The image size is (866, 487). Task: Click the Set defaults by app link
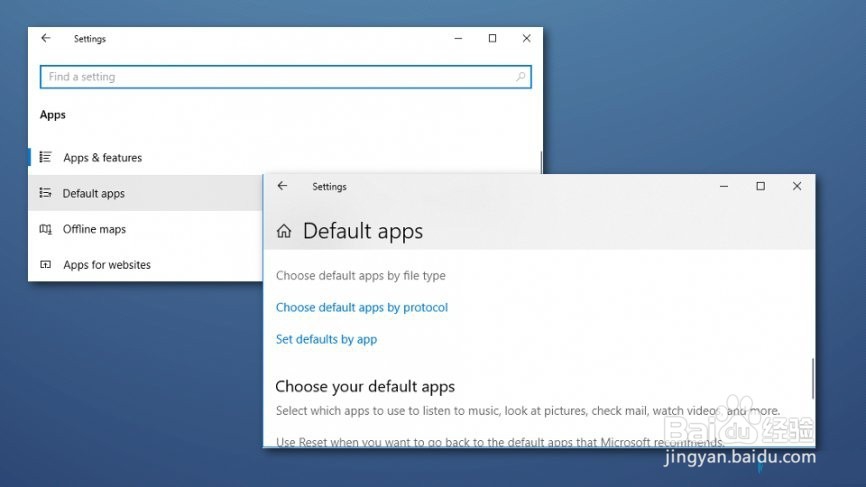point(326,339)
